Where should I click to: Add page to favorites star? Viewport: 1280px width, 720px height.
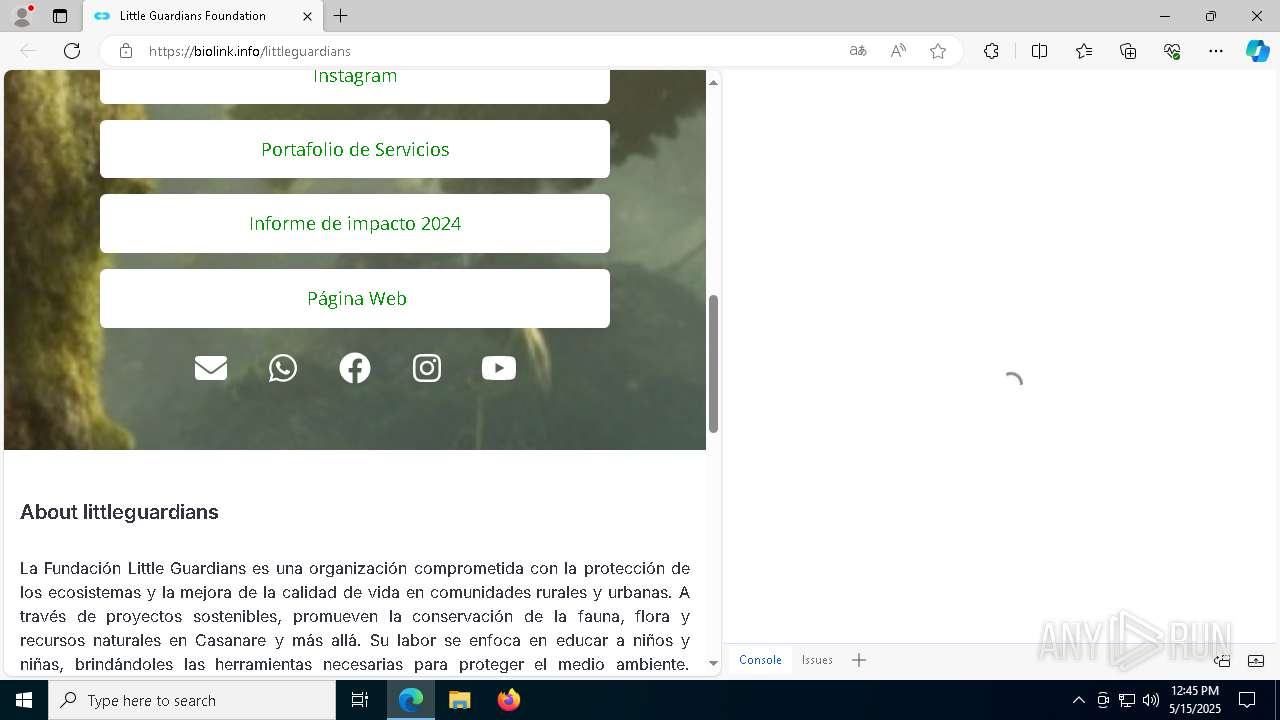point(938,51)
